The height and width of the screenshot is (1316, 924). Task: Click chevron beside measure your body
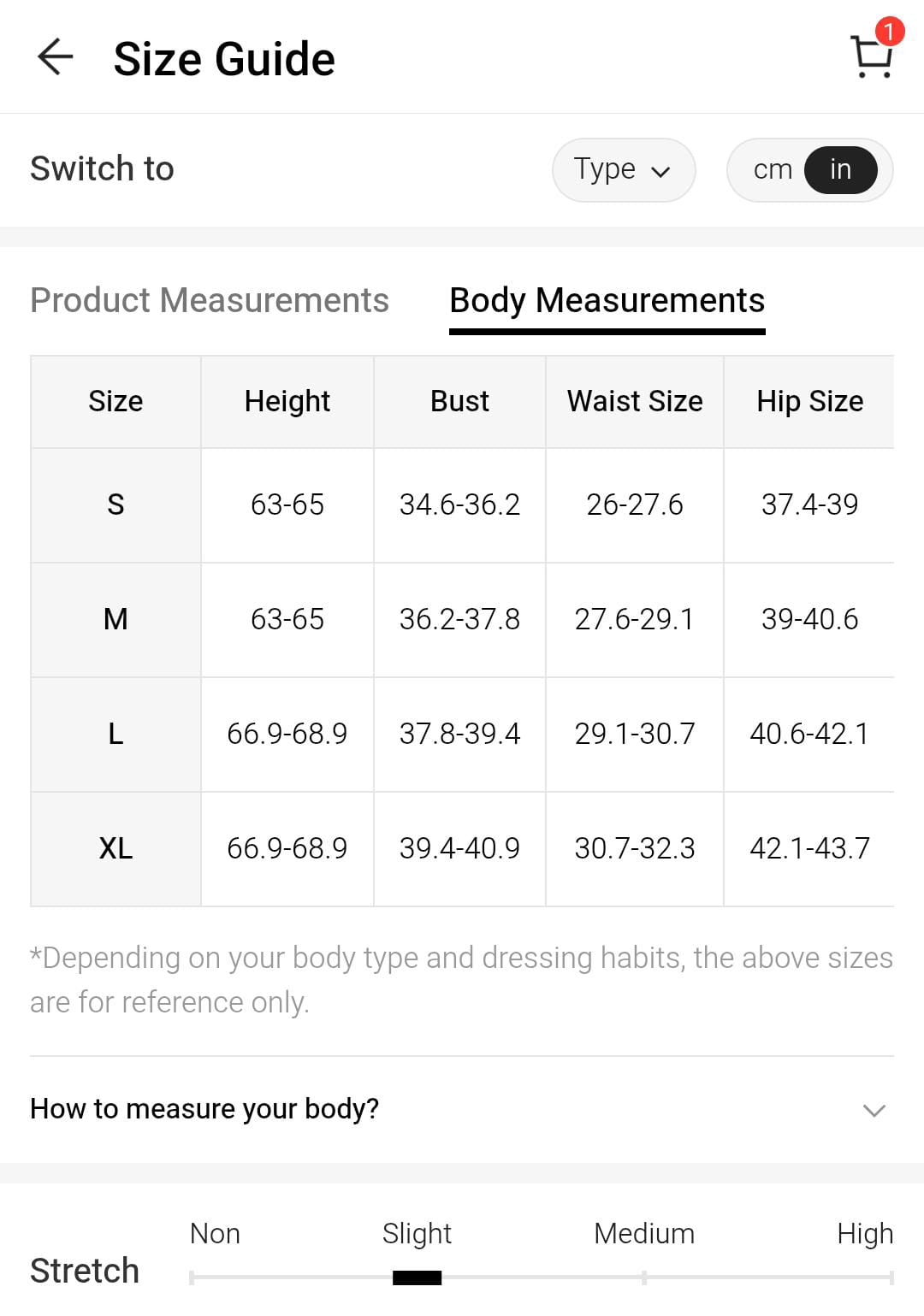click(x=874, y=1110)
